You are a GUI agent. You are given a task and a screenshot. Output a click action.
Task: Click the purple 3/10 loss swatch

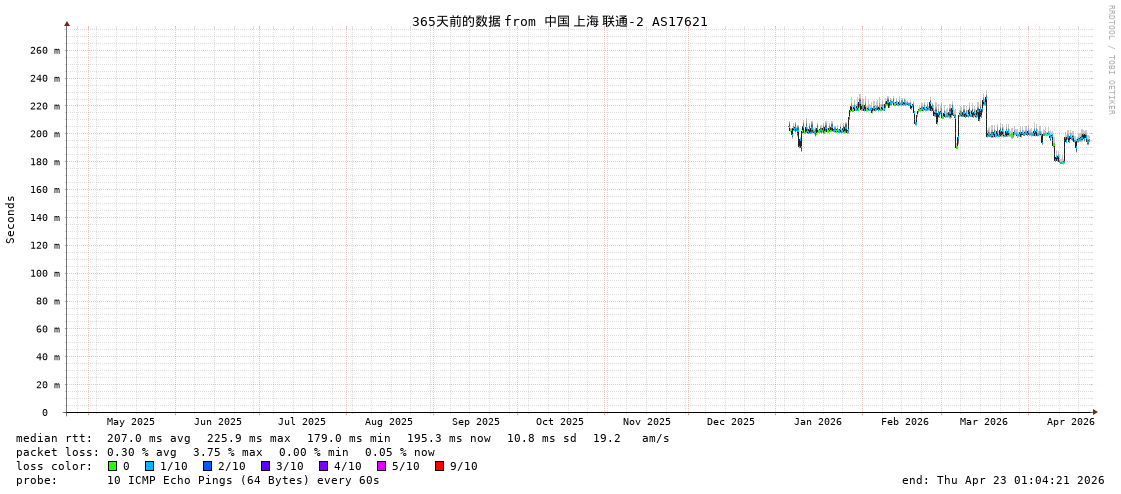click(x=265, y=466)
